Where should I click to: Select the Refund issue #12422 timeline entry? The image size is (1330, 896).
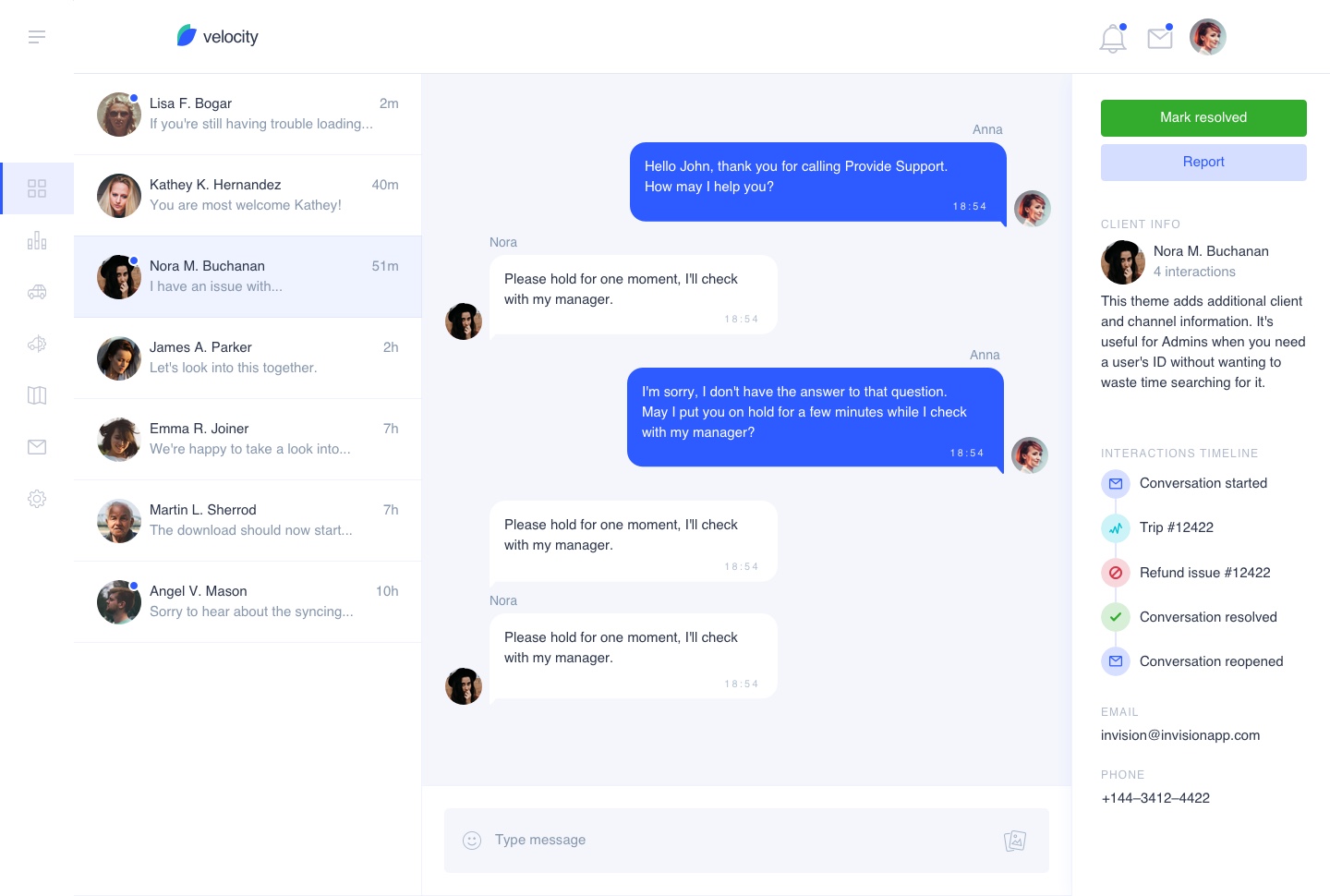click(x=1204, y=573)
